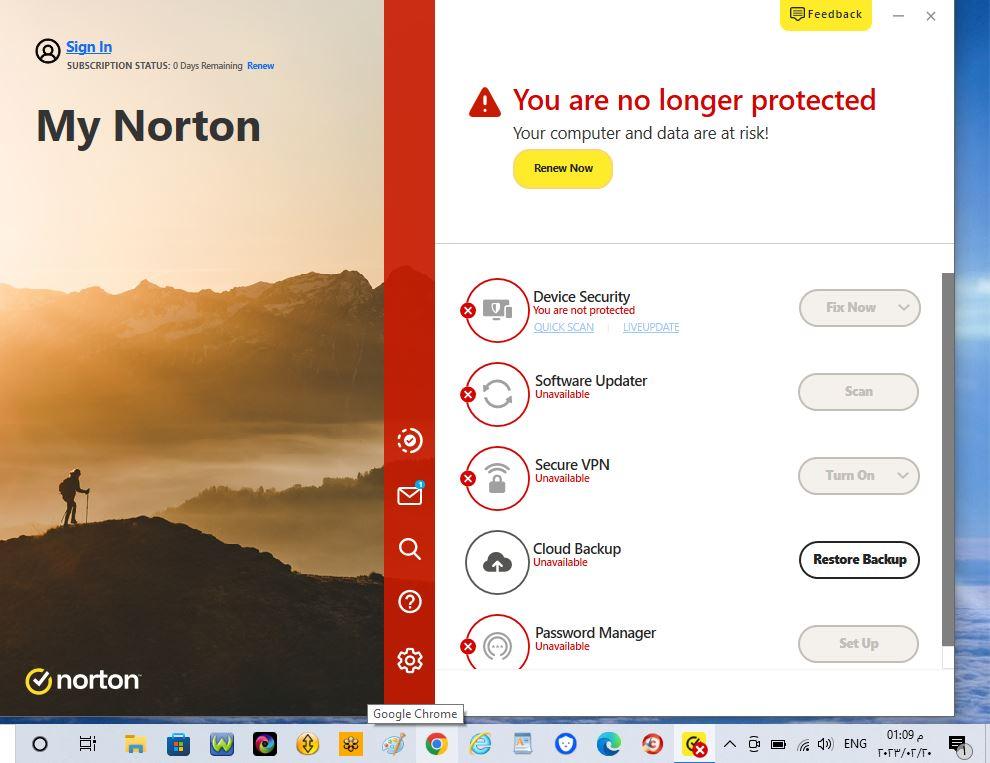This screenshot has width=990, height=763.
Task: Open the Device Security circle icon
Action: [498, 310]
